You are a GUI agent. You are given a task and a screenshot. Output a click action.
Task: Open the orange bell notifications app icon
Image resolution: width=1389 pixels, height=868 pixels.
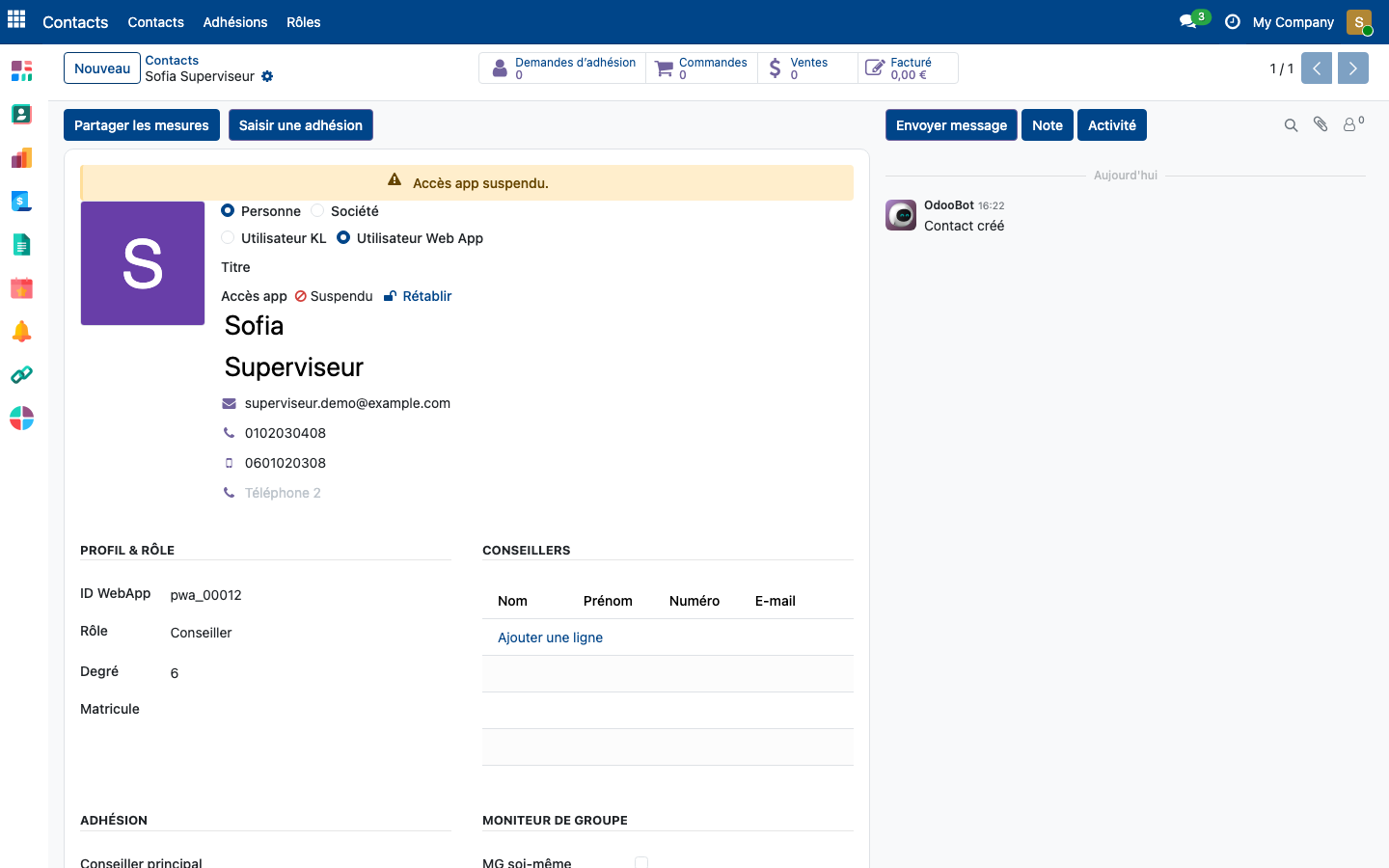coord(21,331)
